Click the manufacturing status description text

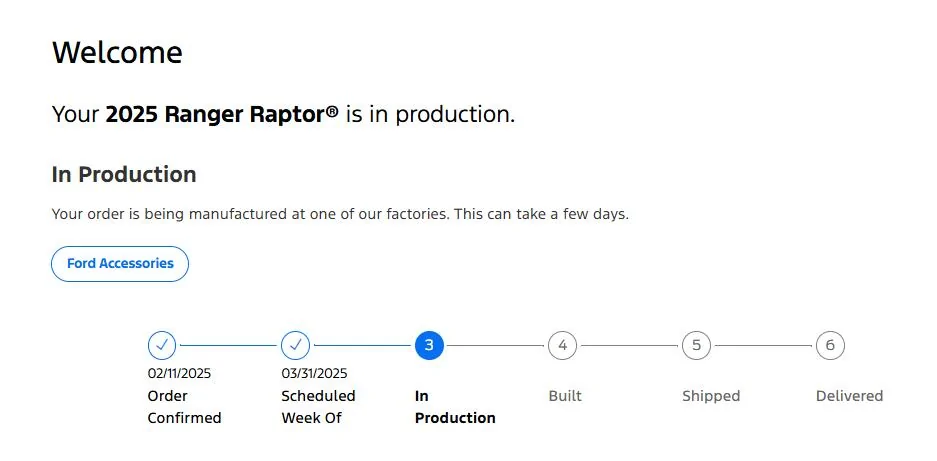[341, 214]
